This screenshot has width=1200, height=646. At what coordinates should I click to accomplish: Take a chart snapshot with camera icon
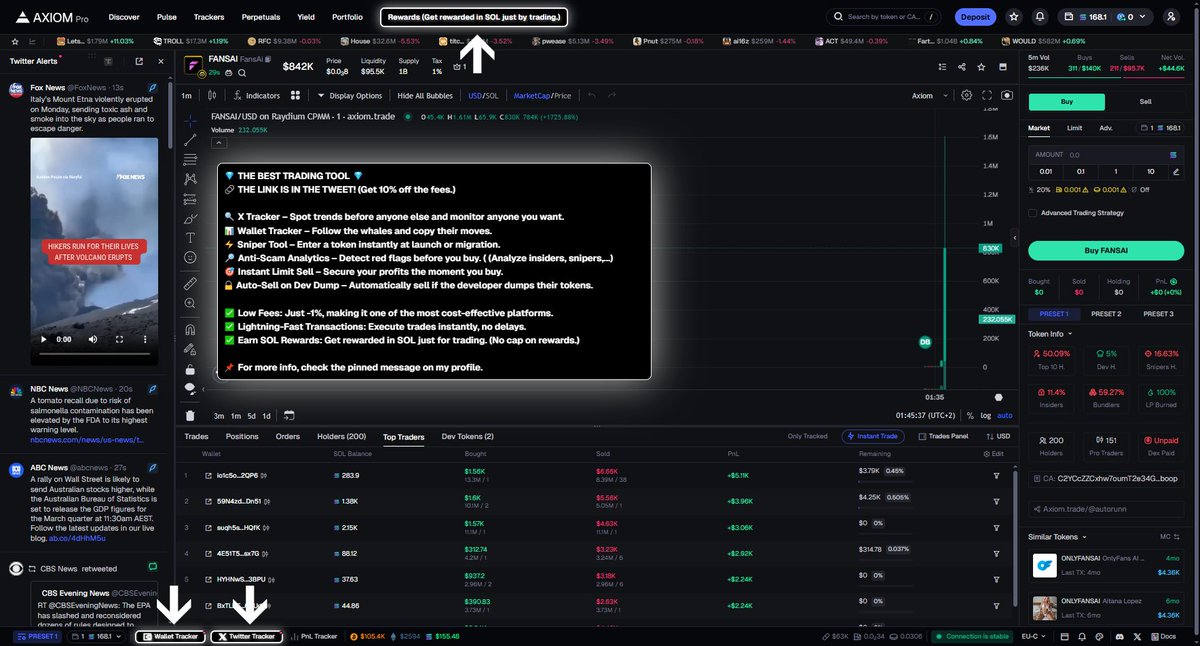(x=1007, y=96)
